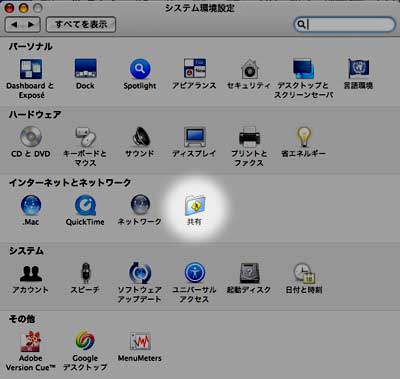The width and height of the screenshot is (400, 379).
Task: Minimize window with the yellow button
Action: point(24,7)
